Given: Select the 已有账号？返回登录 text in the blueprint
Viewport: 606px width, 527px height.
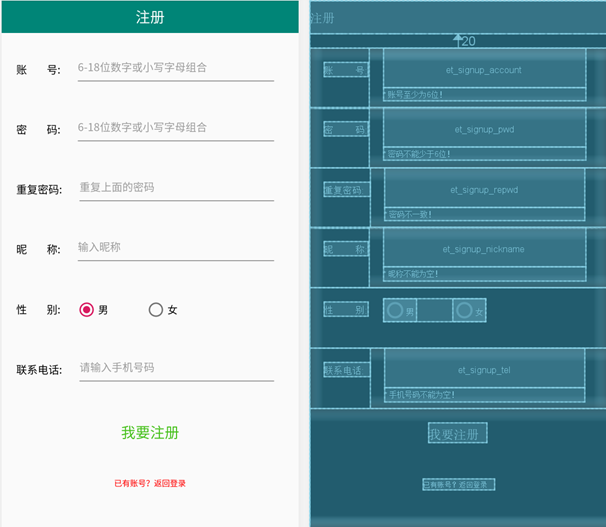Looking at the screenshot, I should (459, 484).
